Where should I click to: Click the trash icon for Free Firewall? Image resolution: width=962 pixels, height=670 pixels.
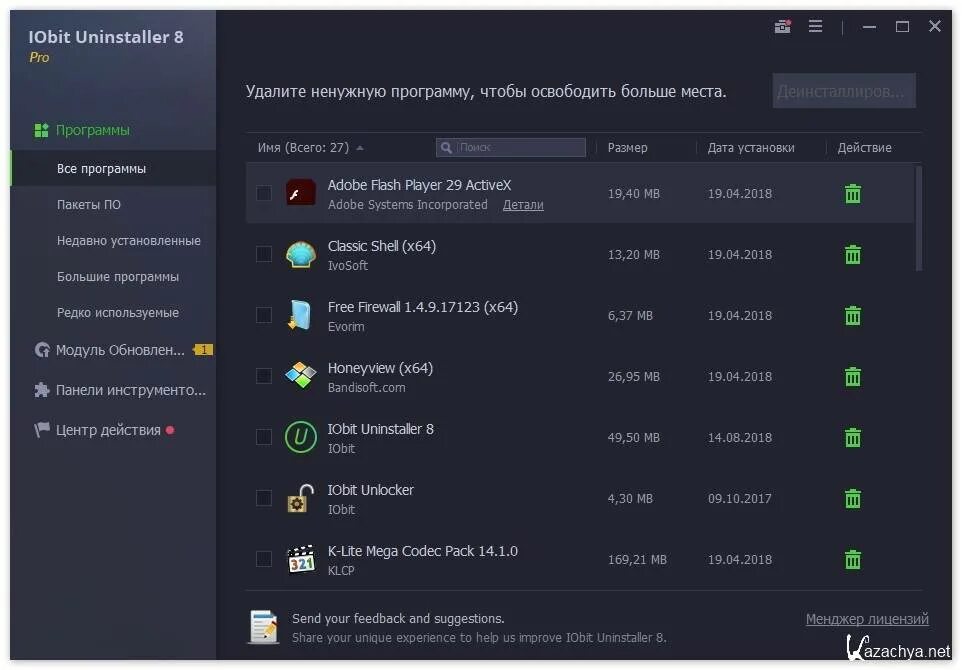tap(853, 315)
